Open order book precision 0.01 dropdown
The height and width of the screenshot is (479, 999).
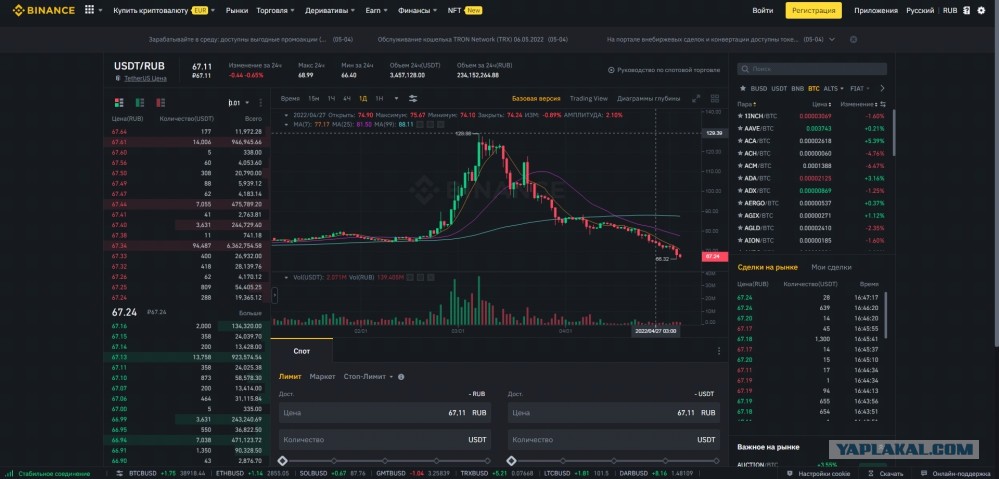(239, 103)
